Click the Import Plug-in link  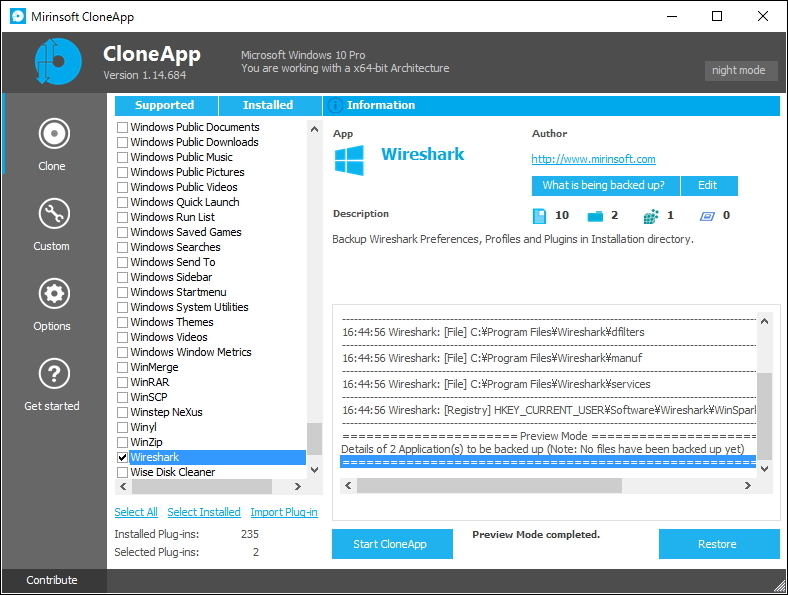284,512
